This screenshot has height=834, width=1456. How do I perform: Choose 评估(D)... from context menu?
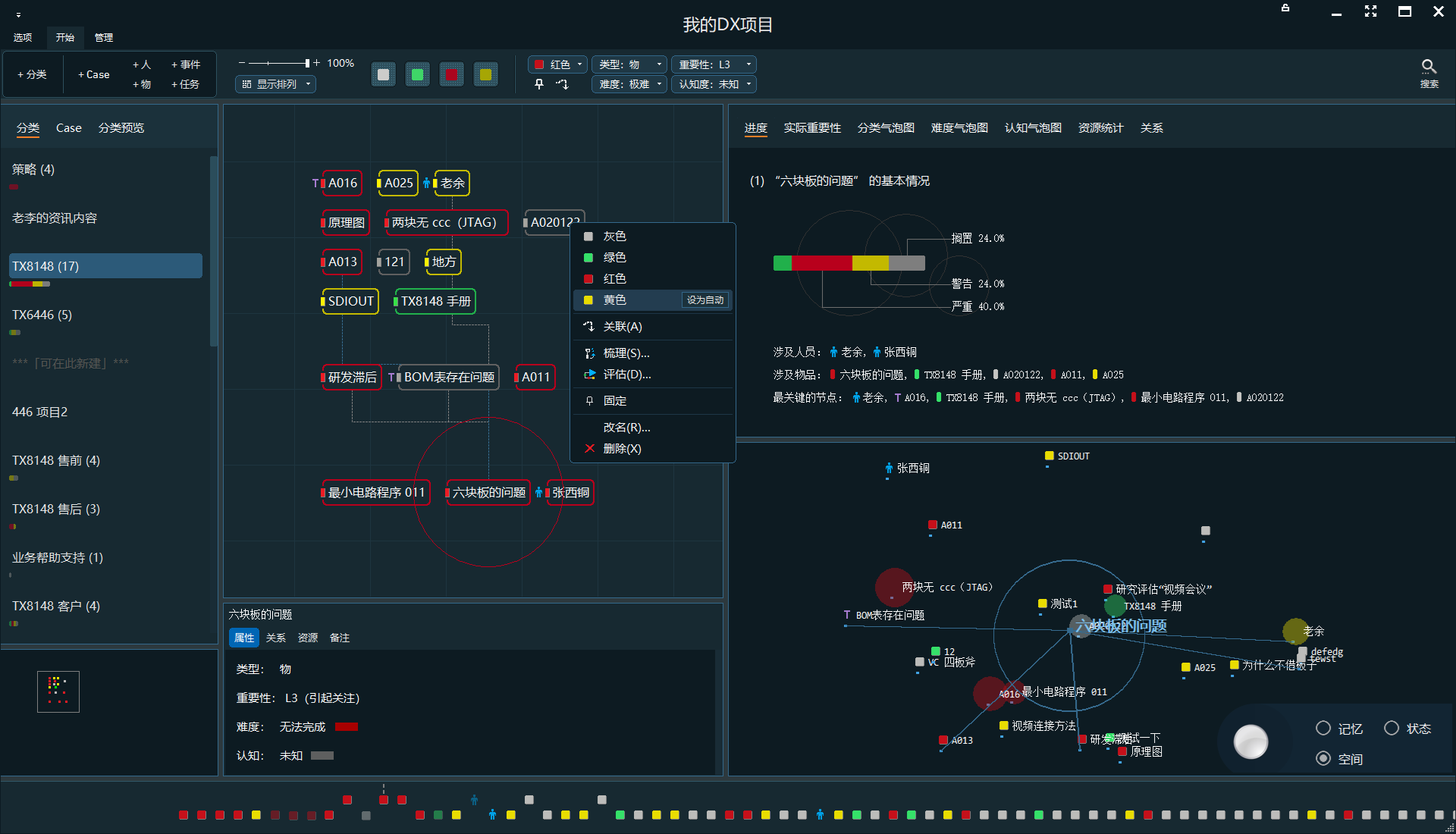[652, 375]
